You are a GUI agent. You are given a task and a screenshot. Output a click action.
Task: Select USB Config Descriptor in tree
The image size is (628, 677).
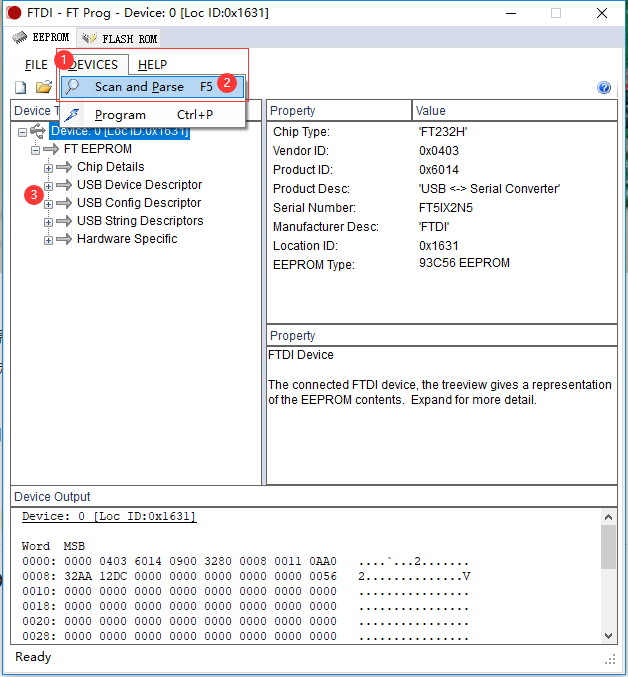click(x=139, y=203)
